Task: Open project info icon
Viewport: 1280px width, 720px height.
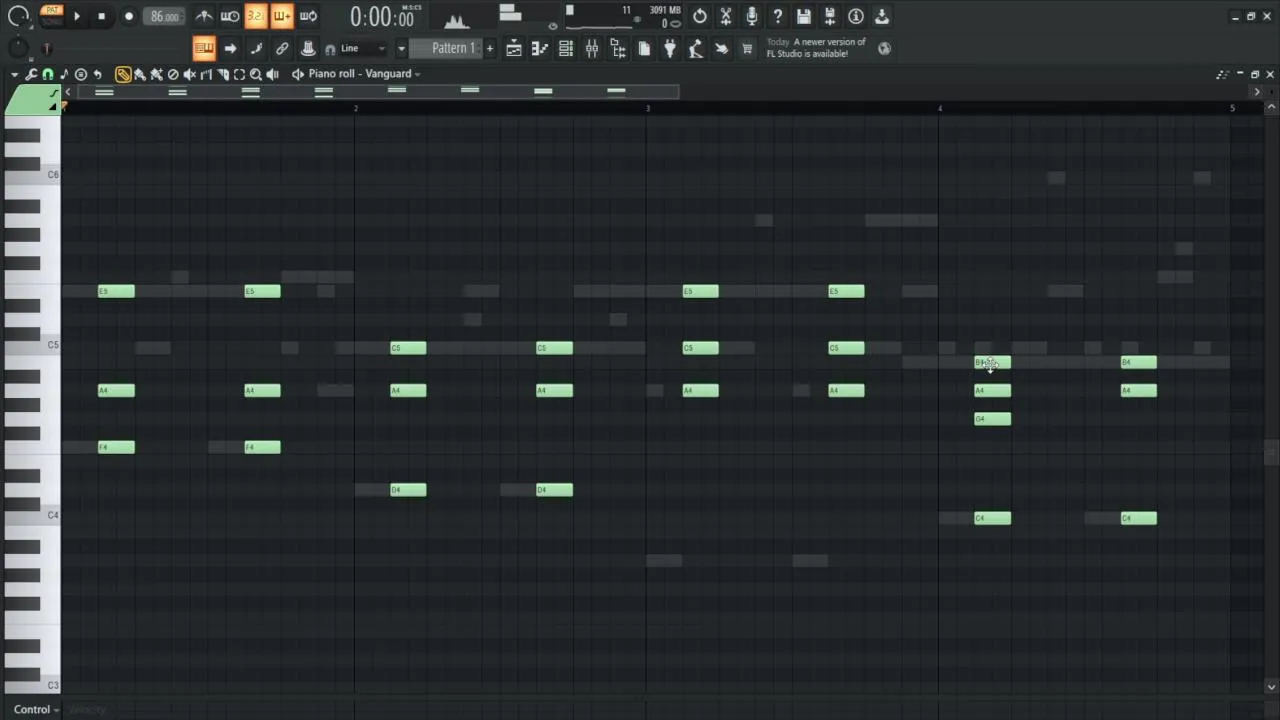Action: (x=856, y=16)
